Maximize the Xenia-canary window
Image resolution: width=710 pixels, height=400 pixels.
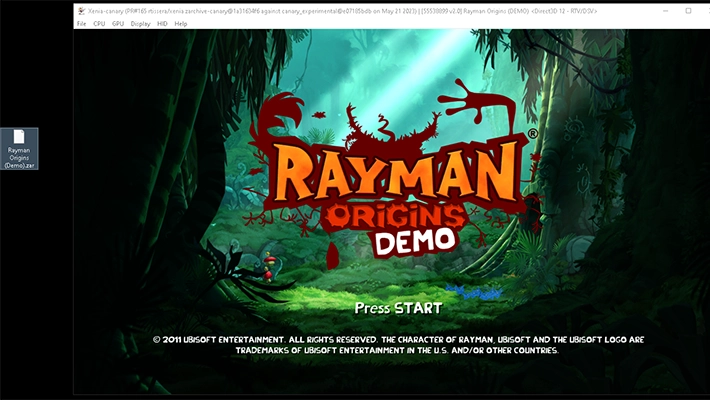(688, 11)
